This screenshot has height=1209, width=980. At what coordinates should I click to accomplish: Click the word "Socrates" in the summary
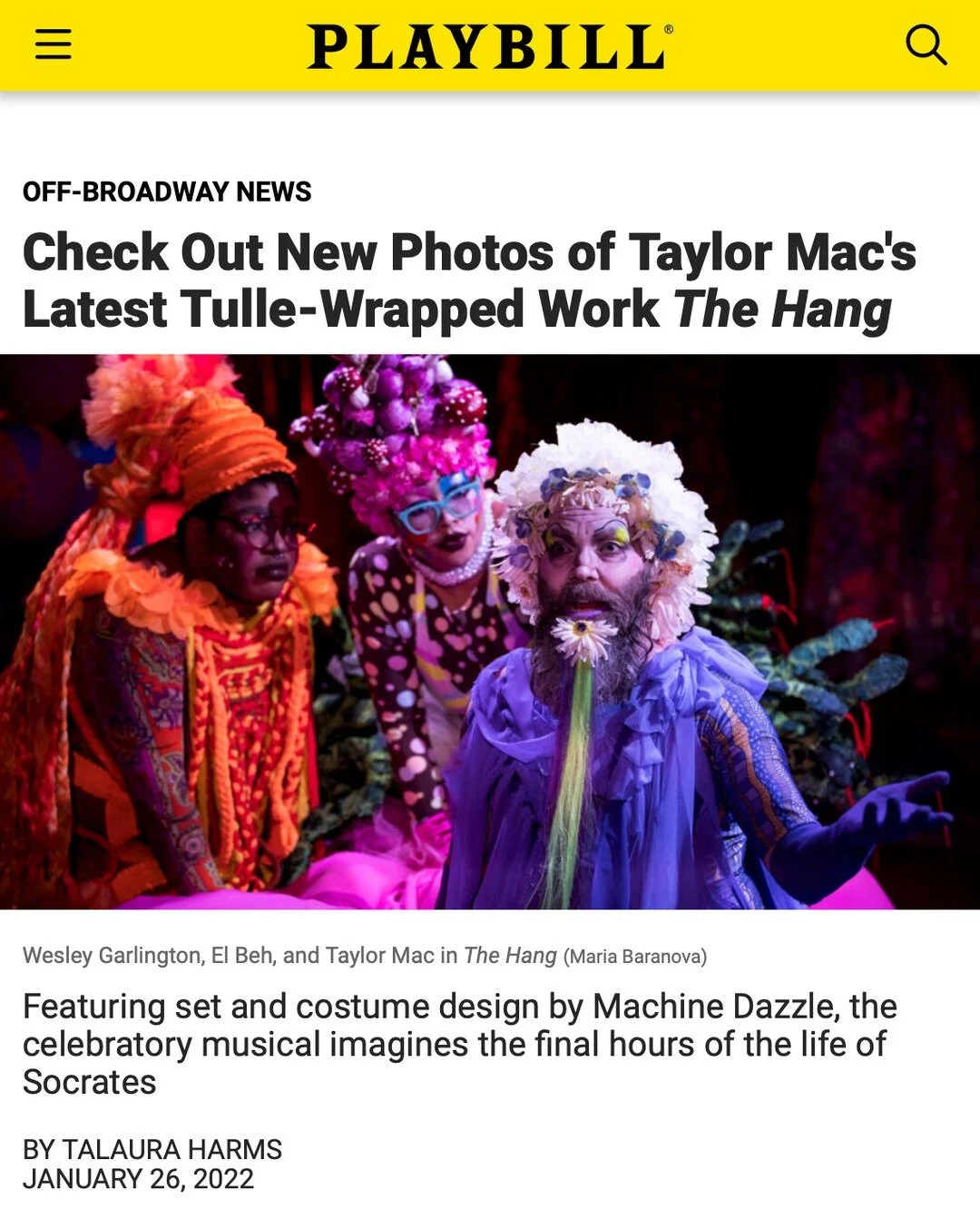pos(89,1083)
